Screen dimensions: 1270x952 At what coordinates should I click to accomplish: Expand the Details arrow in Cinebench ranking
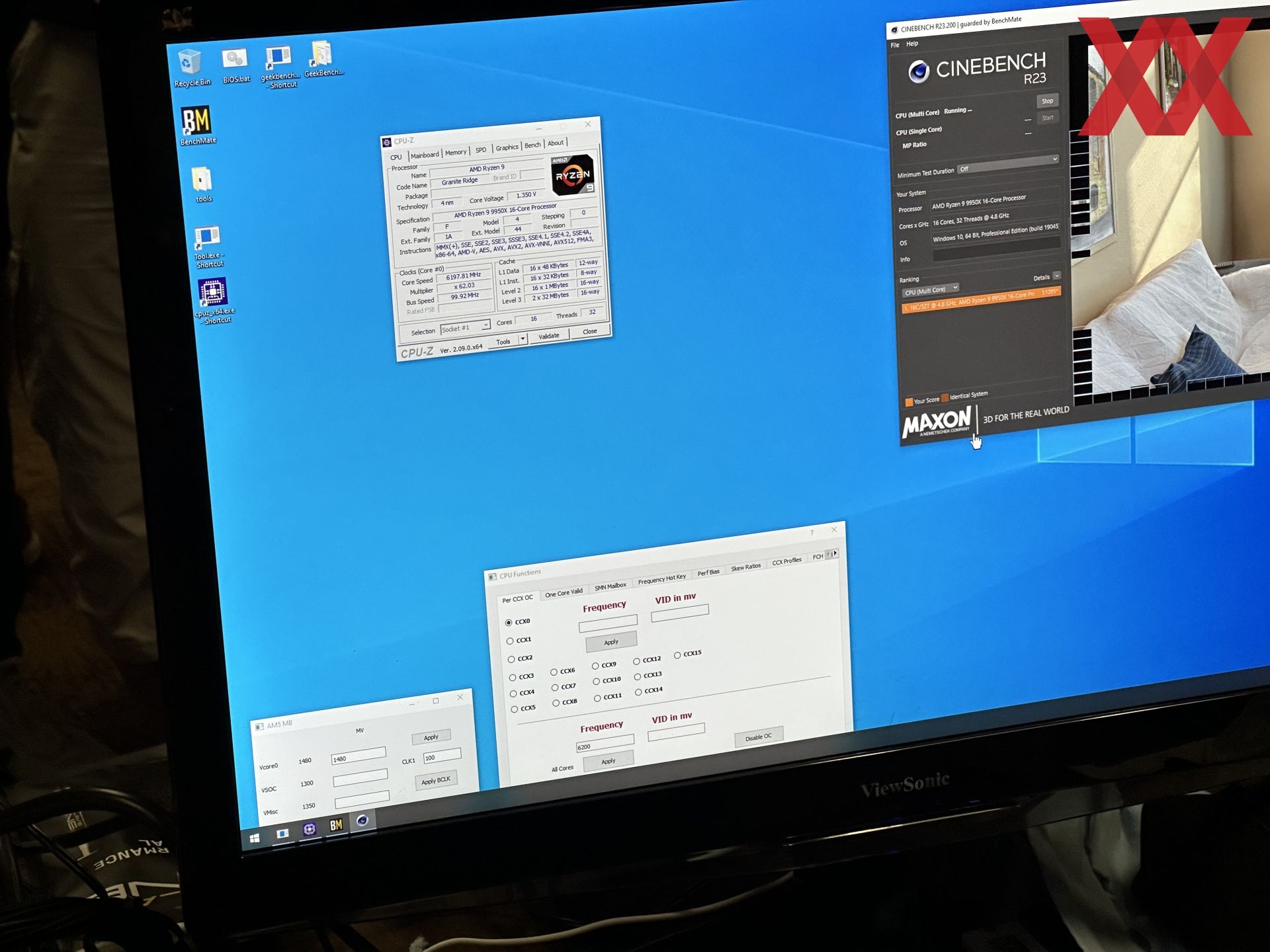pyautogui.click(x=1057, y=276)
